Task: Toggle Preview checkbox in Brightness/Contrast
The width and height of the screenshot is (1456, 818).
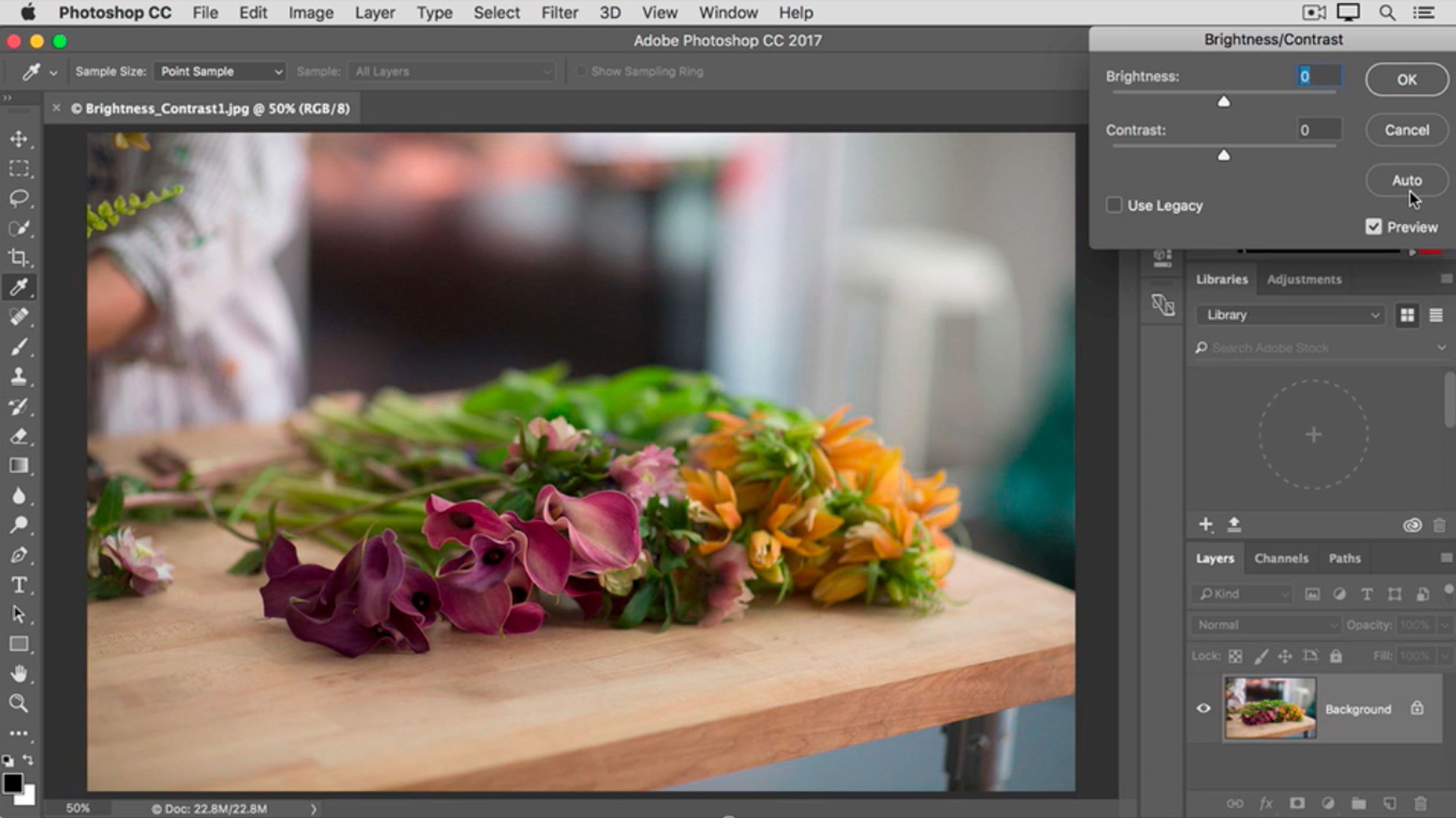Action: click(1374, 227)
